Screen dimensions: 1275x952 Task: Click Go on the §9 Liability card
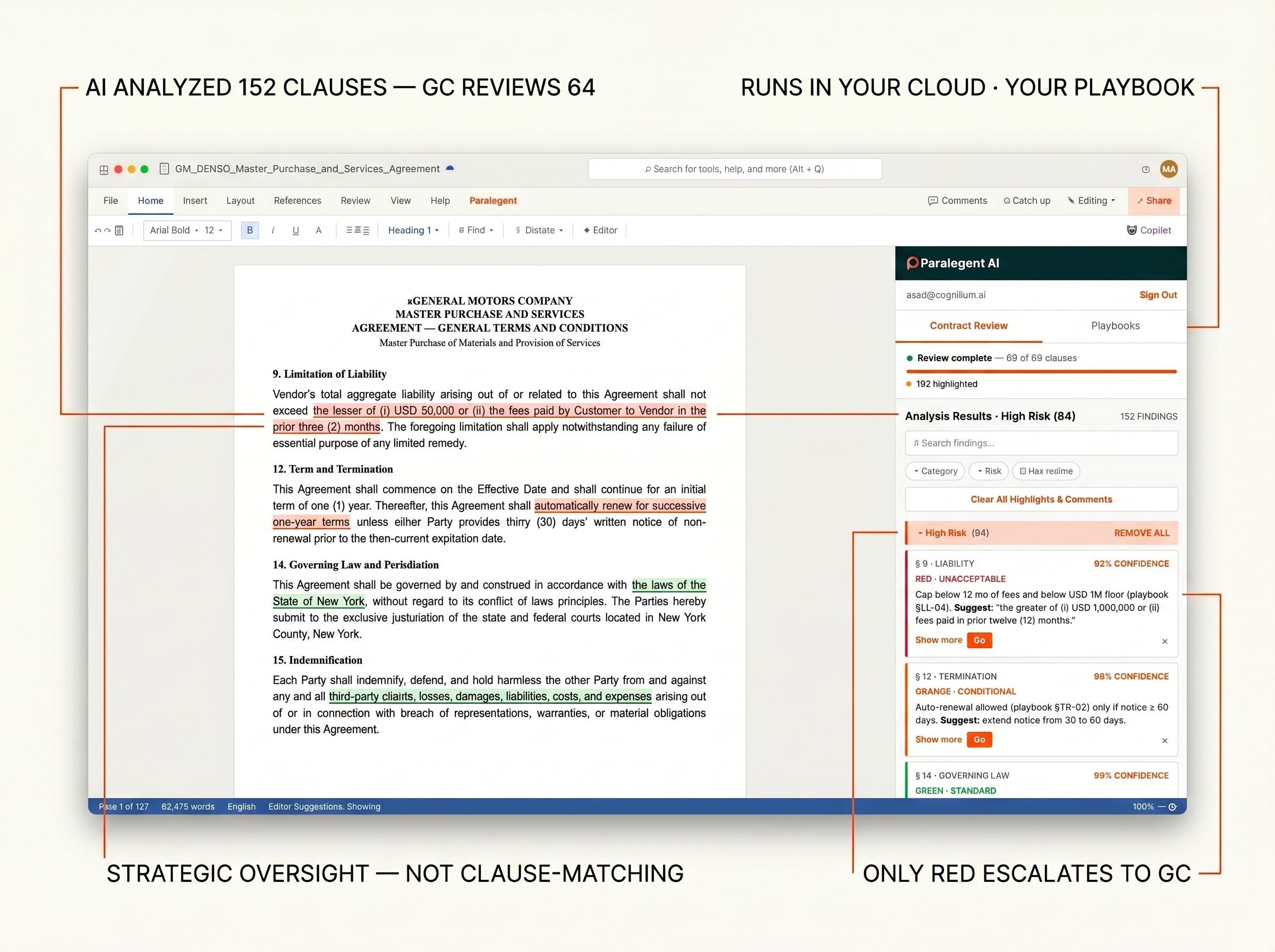click(980, 640)
